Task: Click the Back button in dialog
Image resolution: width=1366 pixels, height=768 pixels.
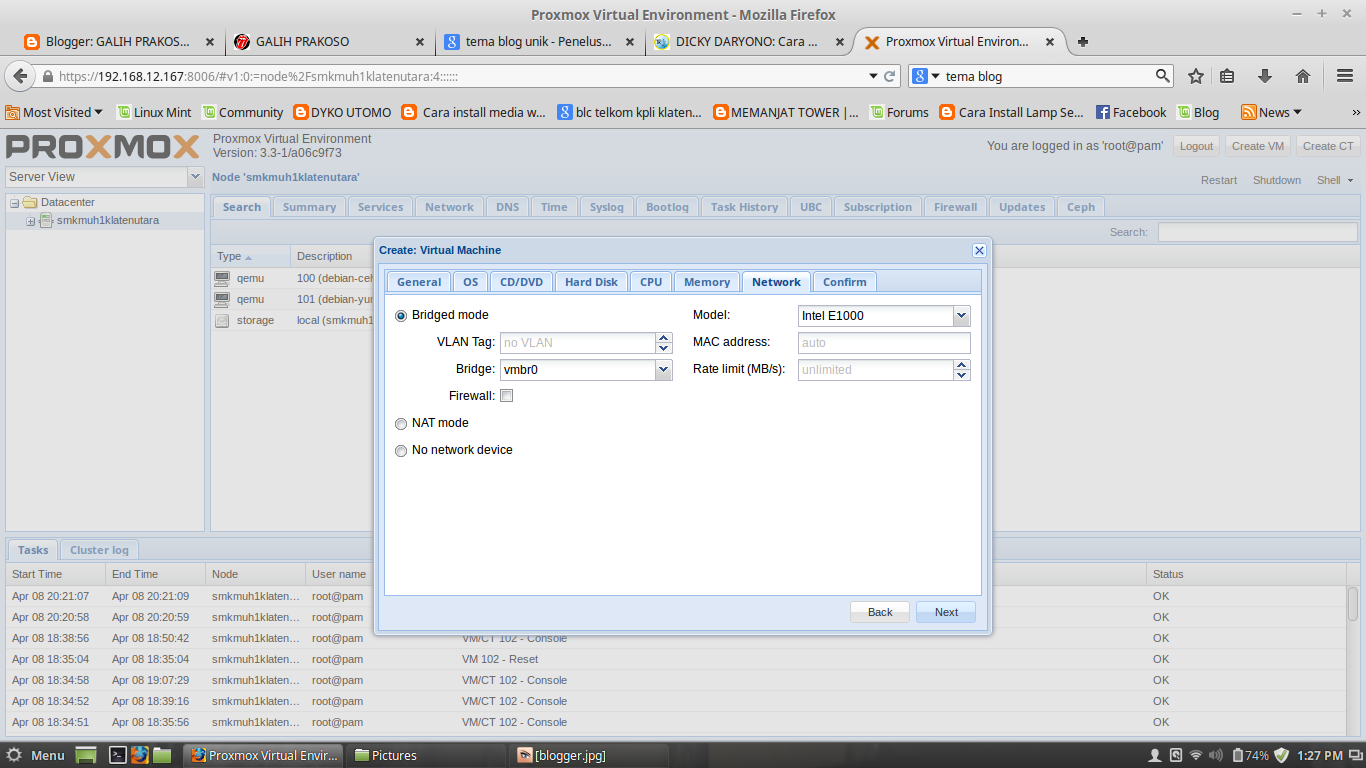Action: (880, 612)
